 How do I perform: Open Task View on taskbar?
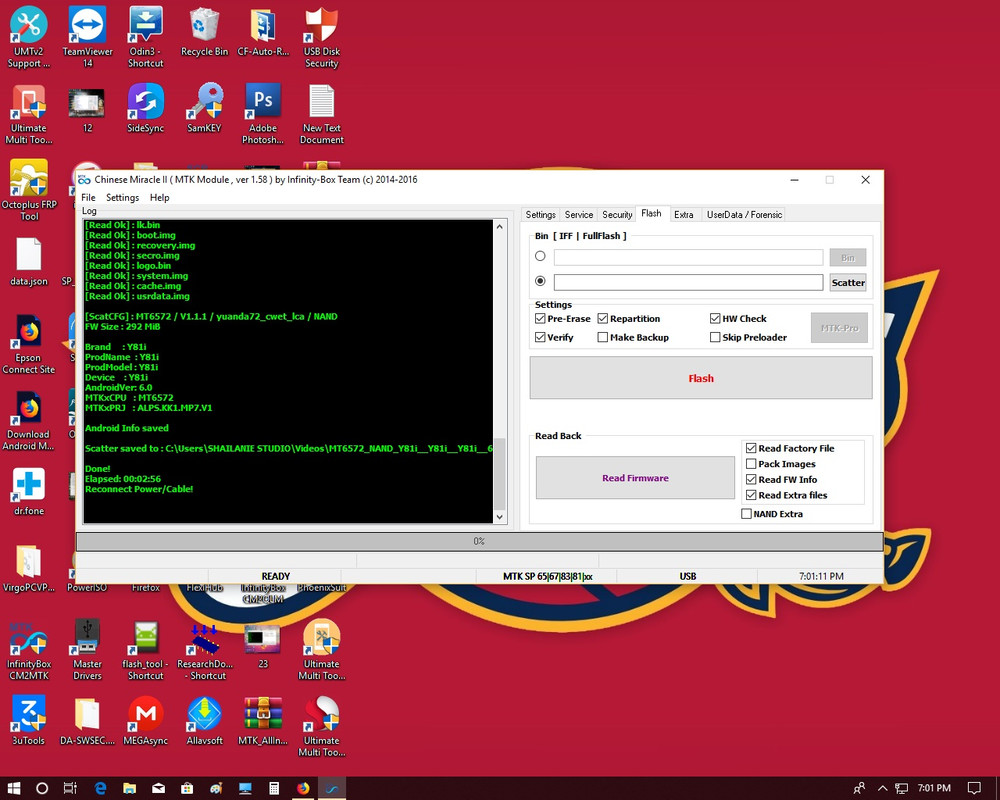pos(70,788)
